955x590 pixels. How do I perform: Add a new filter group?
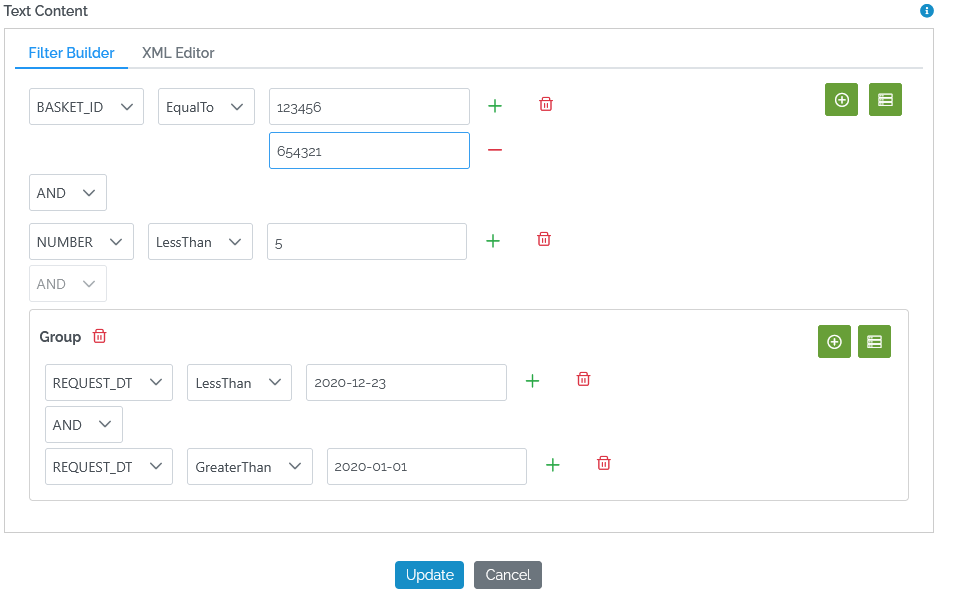point(884,99)
